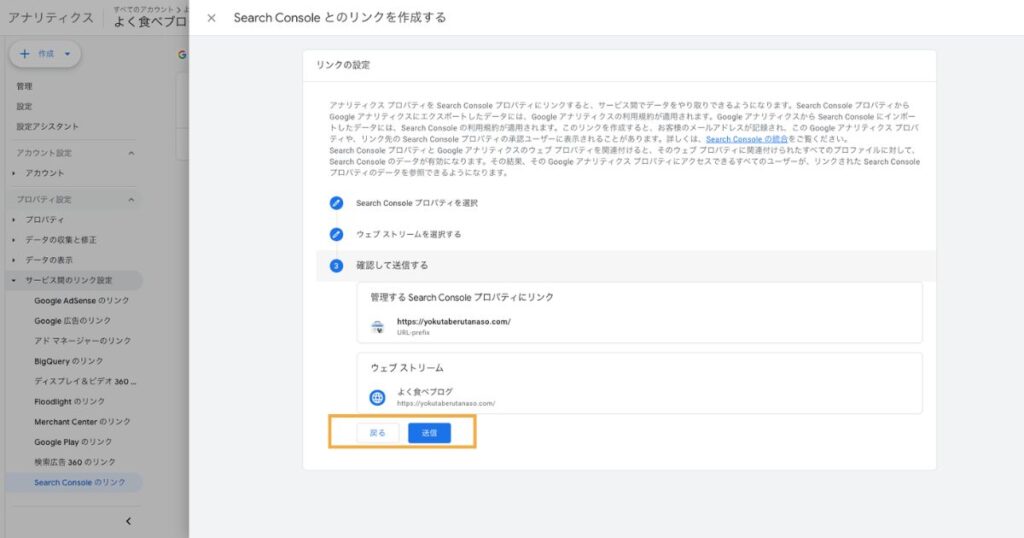Open 設定 in sidebar

tap(24, 106)
